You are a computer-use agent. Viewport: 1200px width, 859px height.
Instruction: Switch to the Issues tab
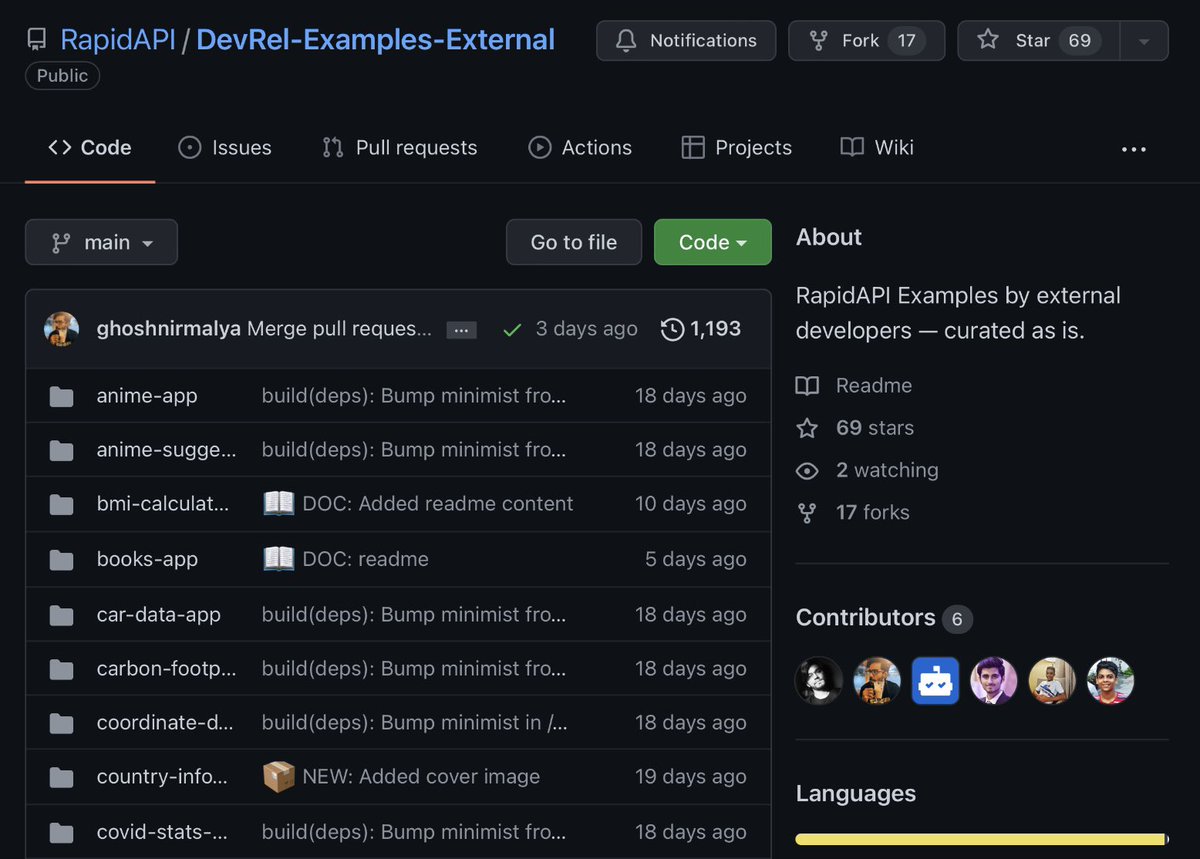tap(225, 148)
